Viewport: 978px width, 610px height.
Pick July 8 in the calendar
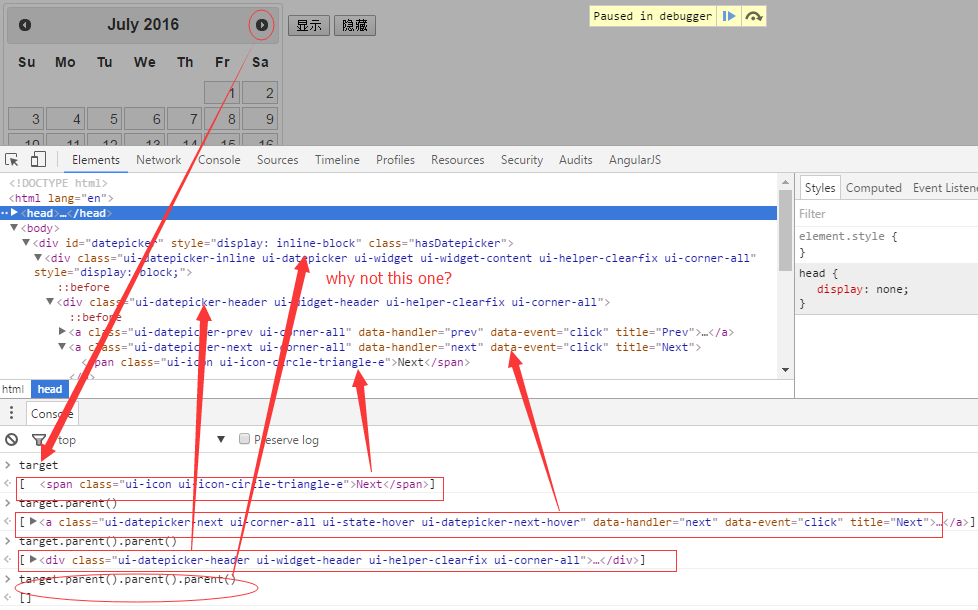click(x=222, y=119)
